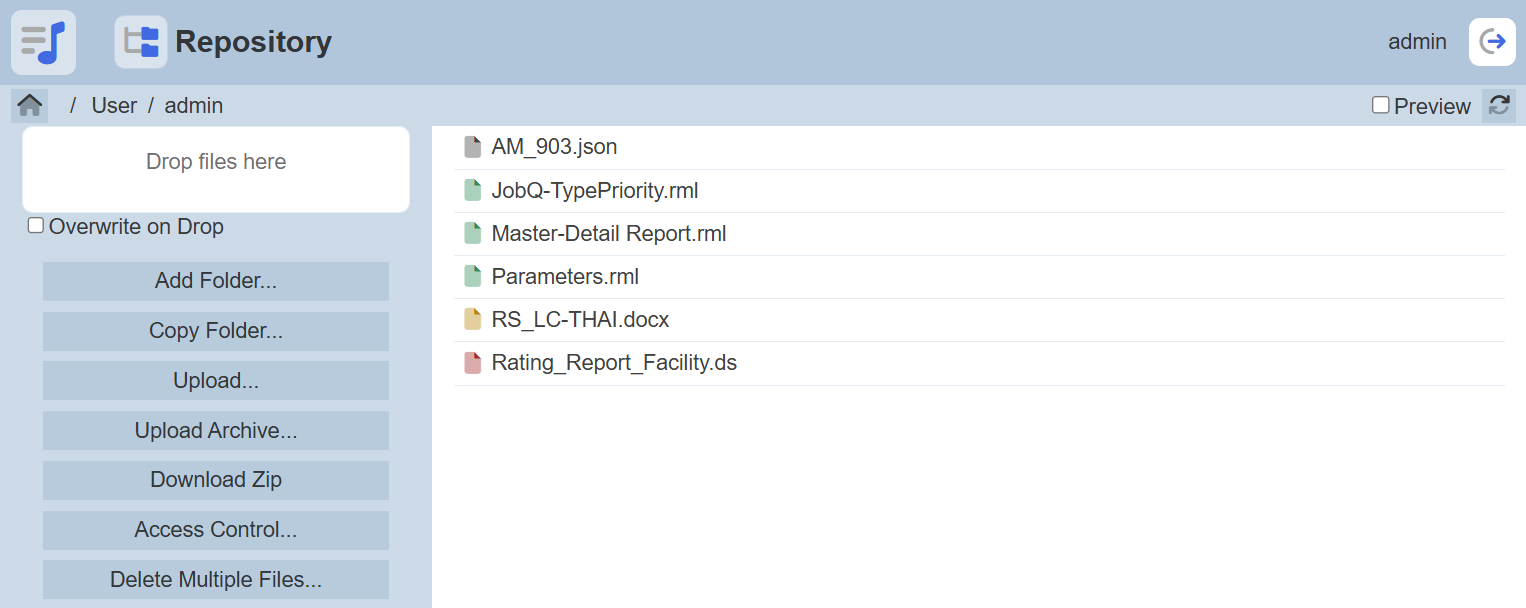Viewport: 1526px width, 608px height.
Task: Click the Upload Archive... button
Action: coord(216,430)
